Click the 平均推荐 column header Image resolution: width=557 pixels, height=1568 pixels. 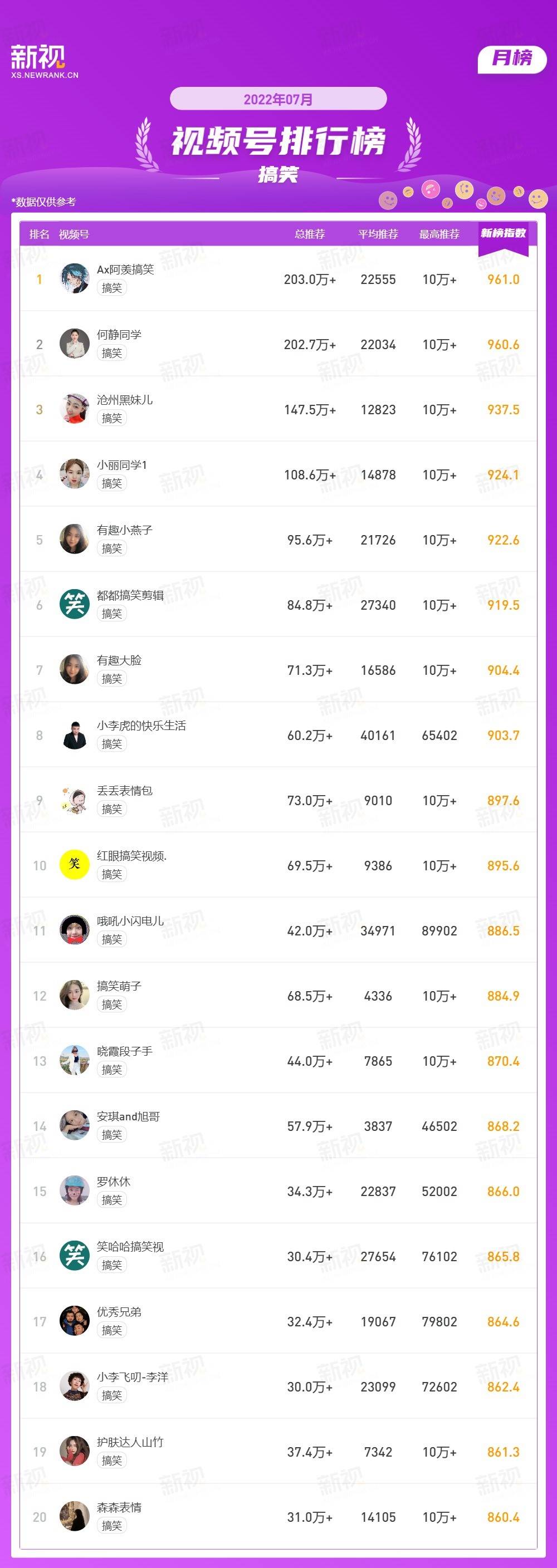[378, 234]
